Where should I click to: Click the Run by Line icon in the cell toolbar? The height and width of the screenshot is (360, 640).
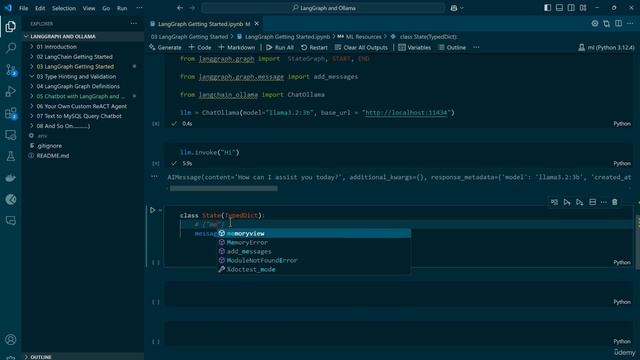(554, 202)
